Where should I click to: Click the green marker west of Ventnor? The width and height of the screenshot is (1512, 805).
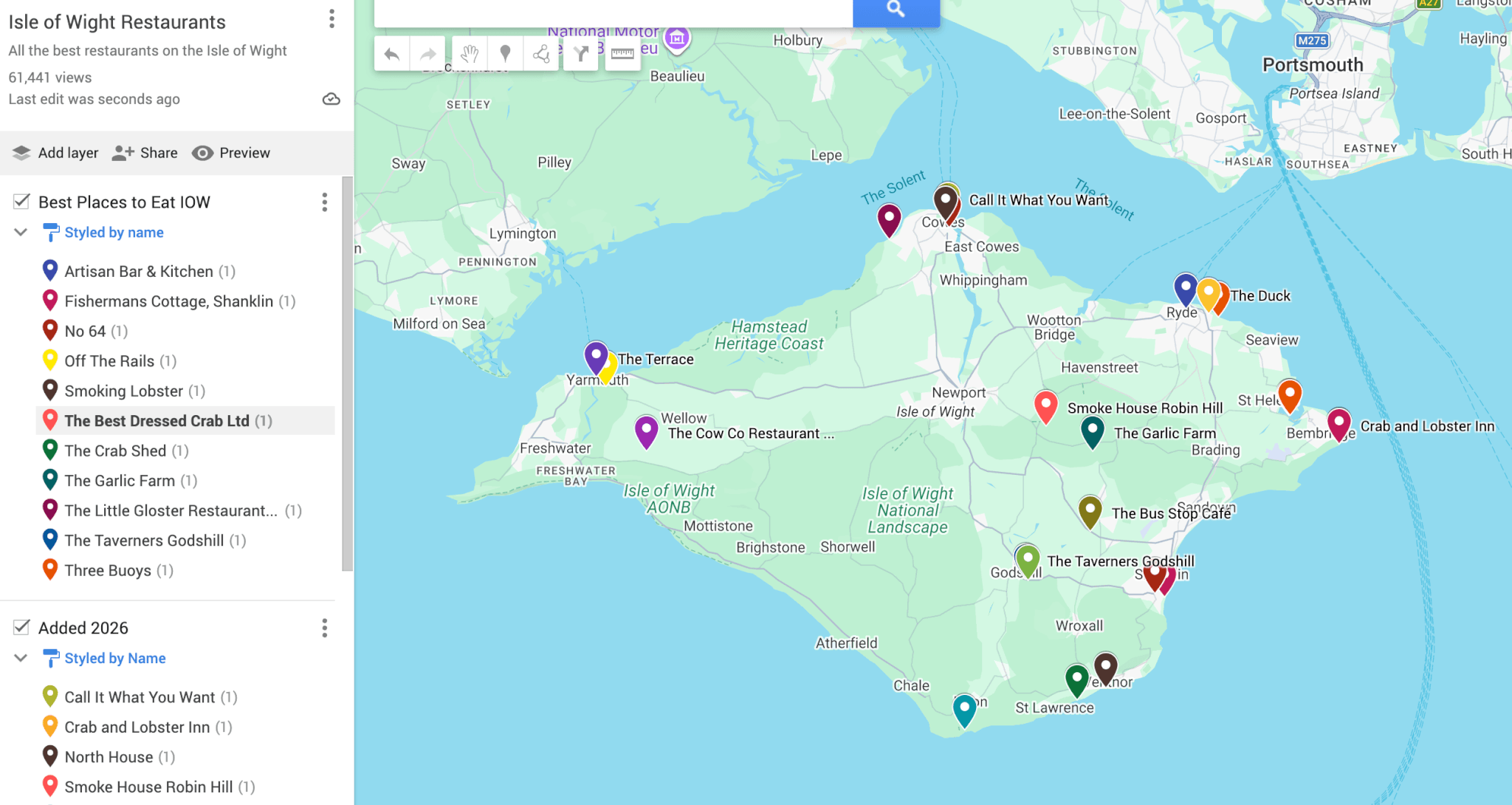[1077, 679]
